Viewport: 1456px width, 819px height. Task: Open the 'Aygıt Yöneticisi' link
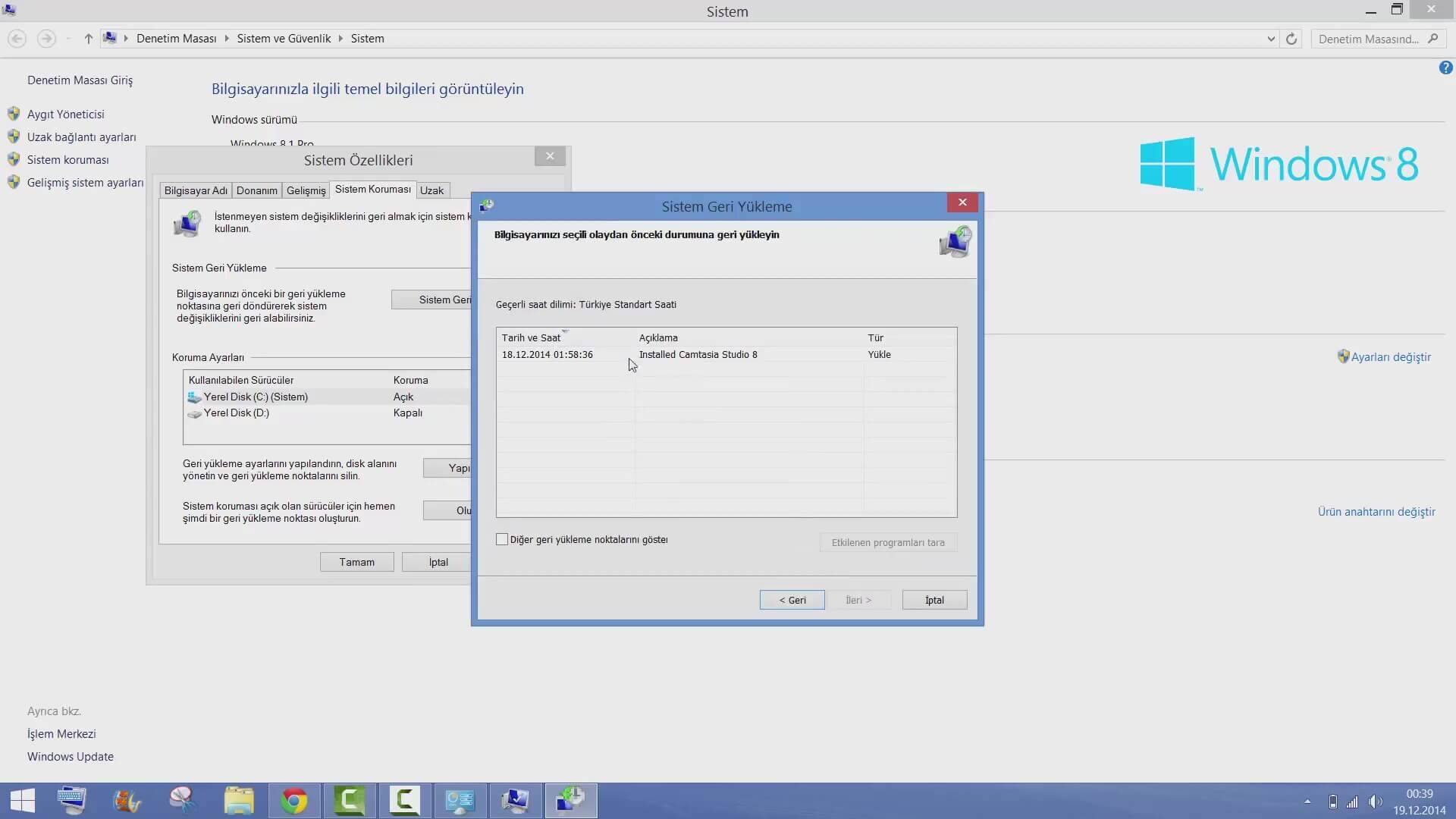[65, 114]
